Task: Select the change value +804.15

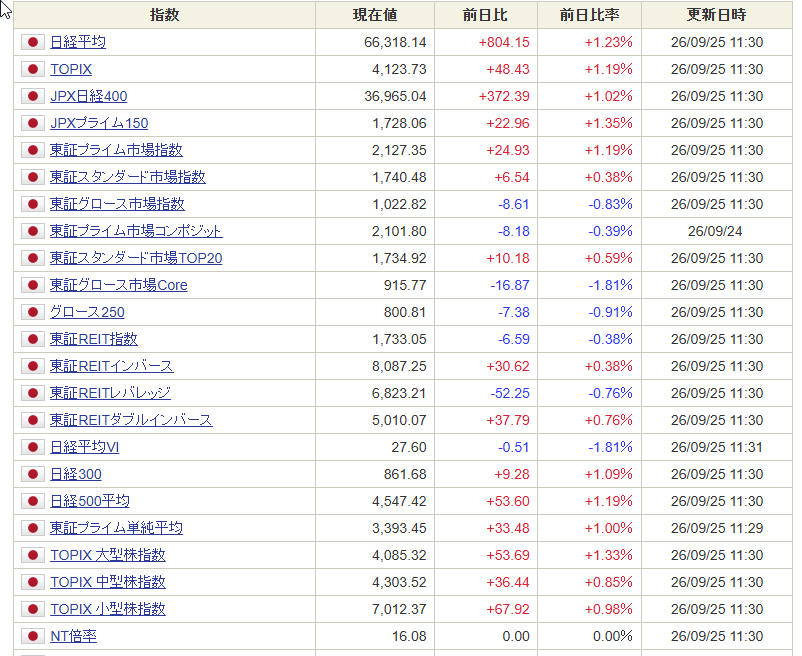Action: (x=504, y=42)
